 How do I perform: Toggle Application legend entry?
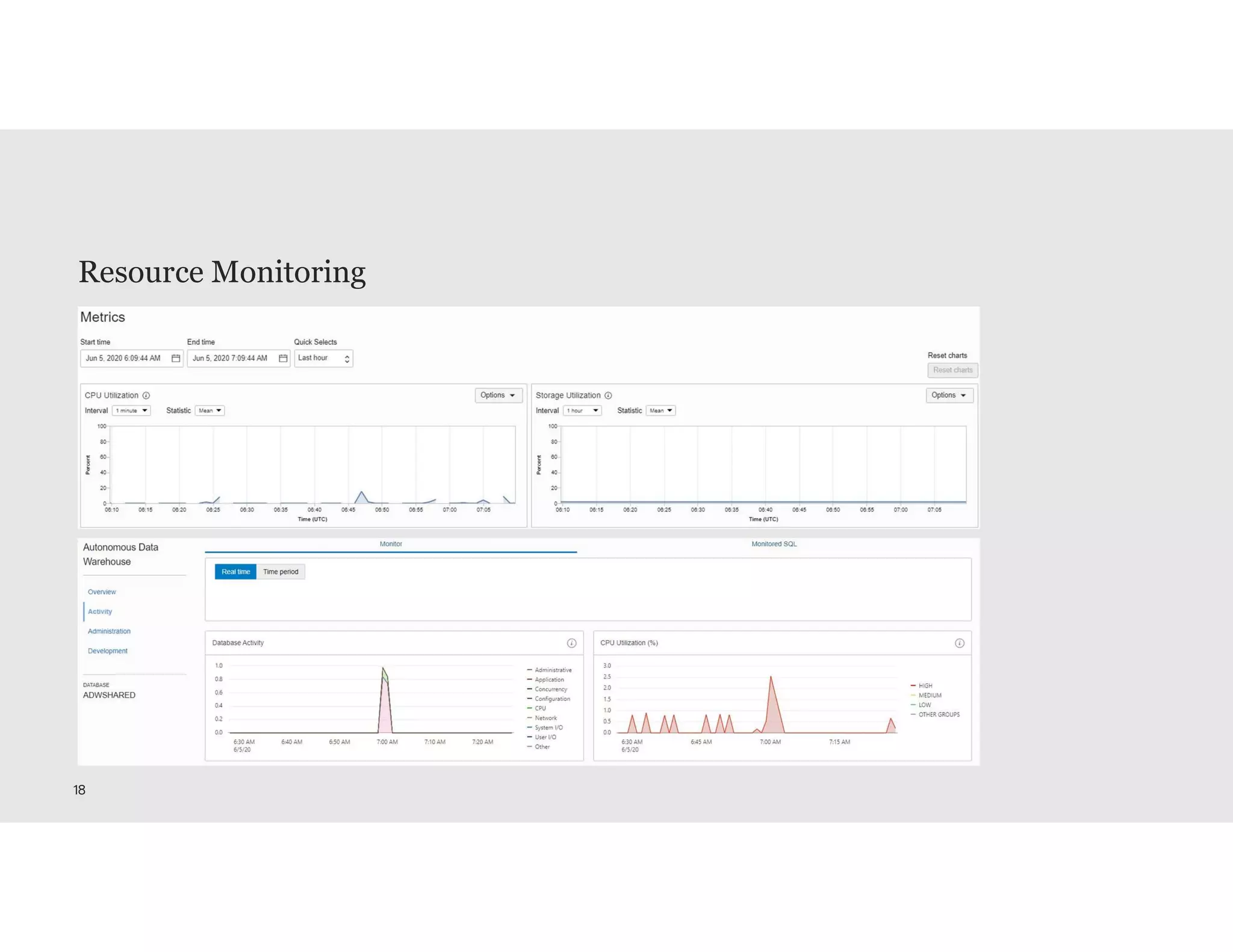coord(545,679)
